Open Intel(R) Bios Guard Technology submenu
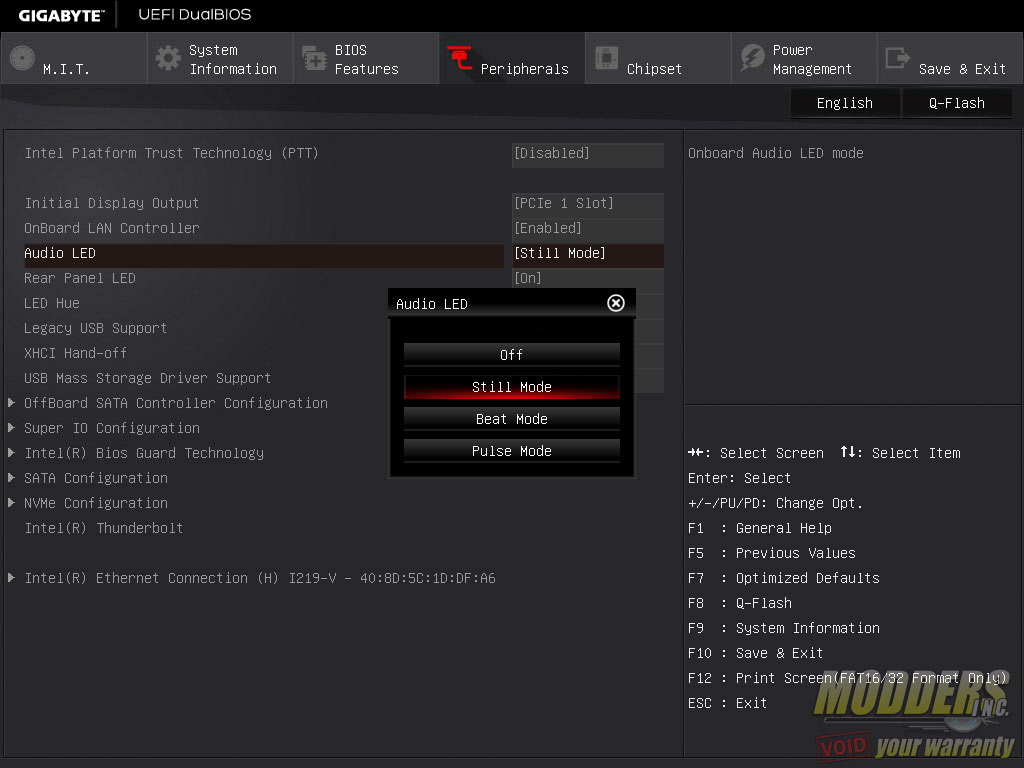 click(x=144, y=453)
